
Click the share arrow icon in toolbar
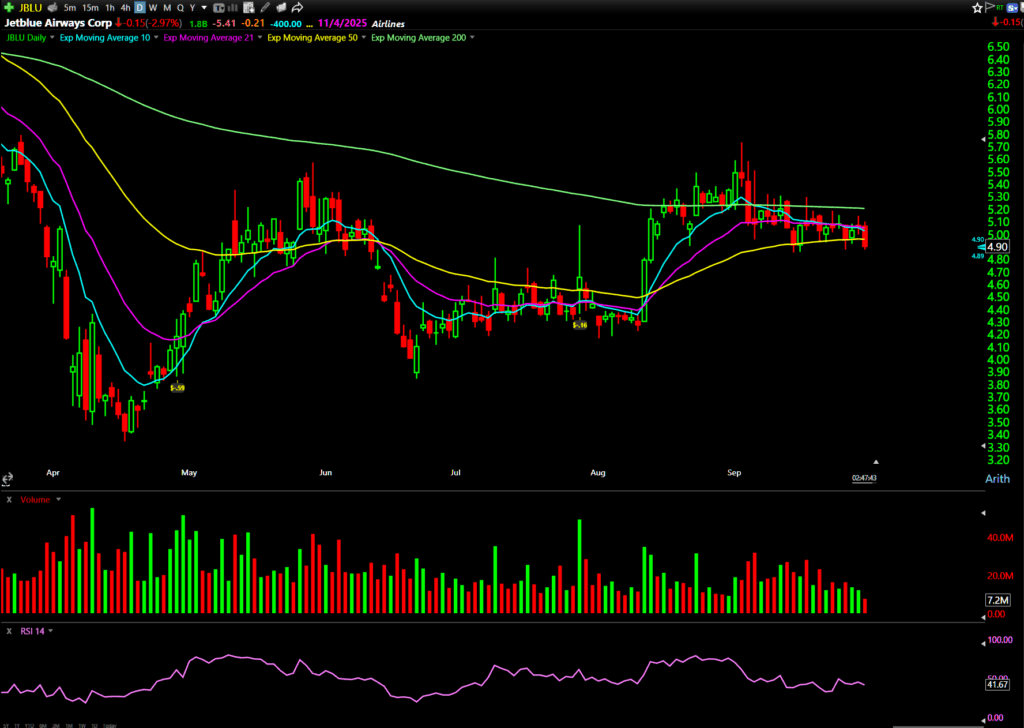pyautogui.click(x=297, y=7)
